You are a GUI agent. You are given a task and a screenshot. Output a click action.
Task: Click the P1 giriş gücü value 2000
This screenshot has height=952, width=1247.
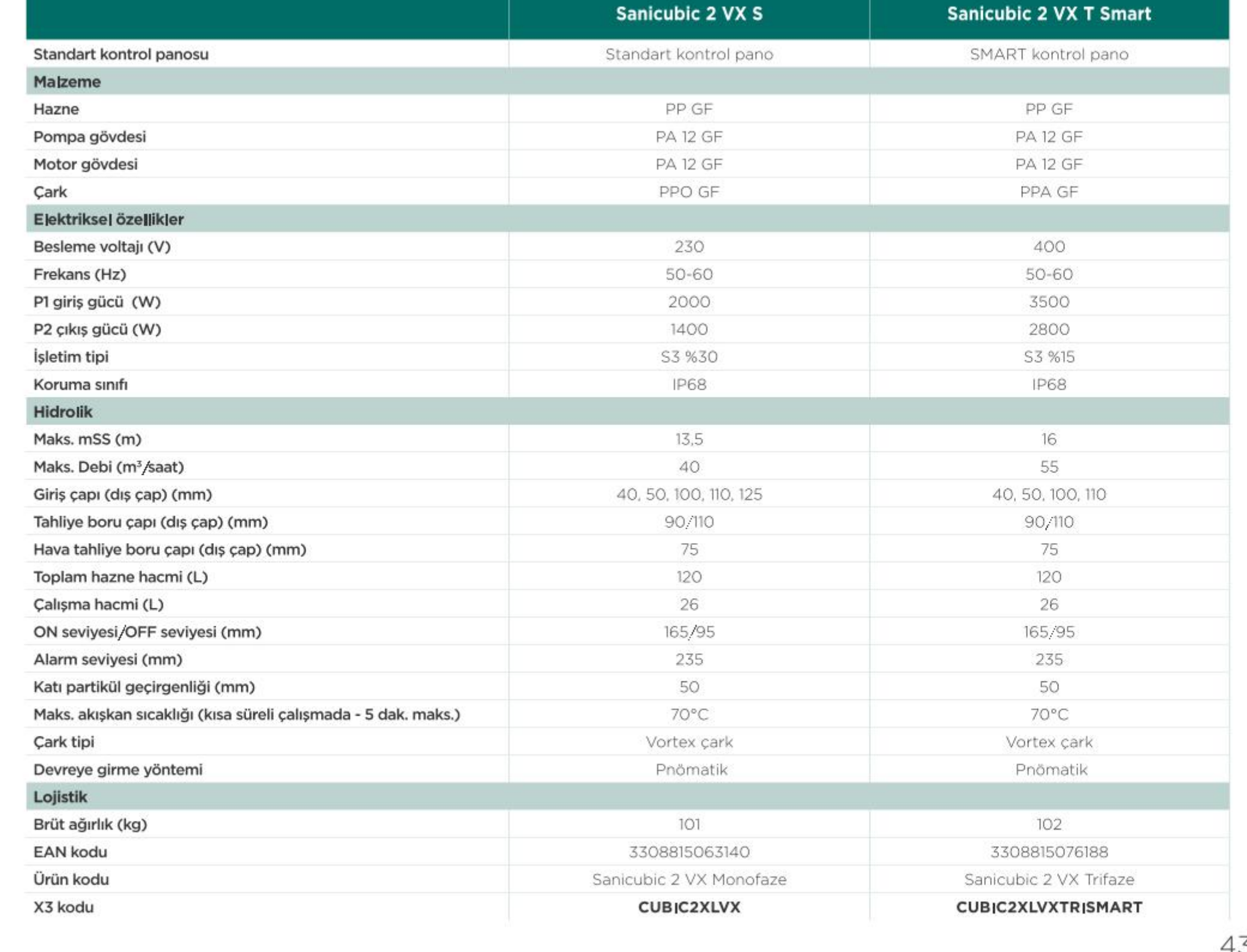coord(689,302)
